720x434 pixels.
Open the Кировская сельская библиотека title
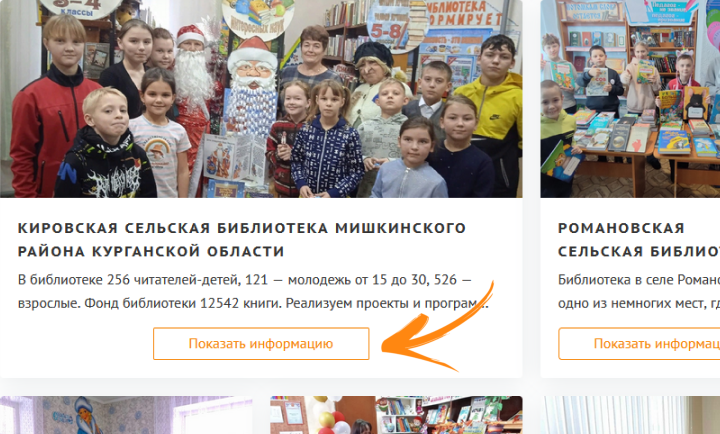point(242,239)
